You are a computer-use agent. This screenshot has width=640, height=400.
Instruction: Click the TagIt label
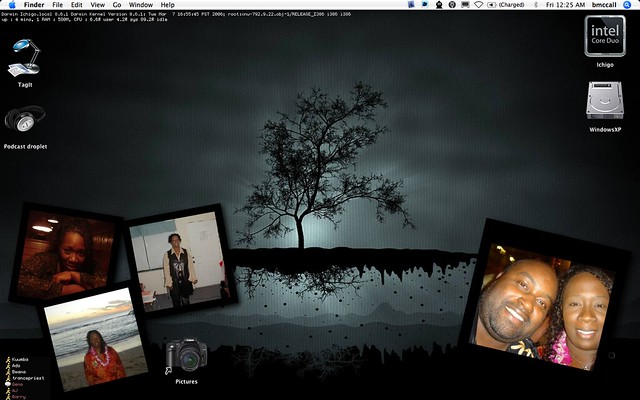tap(25, 85)
